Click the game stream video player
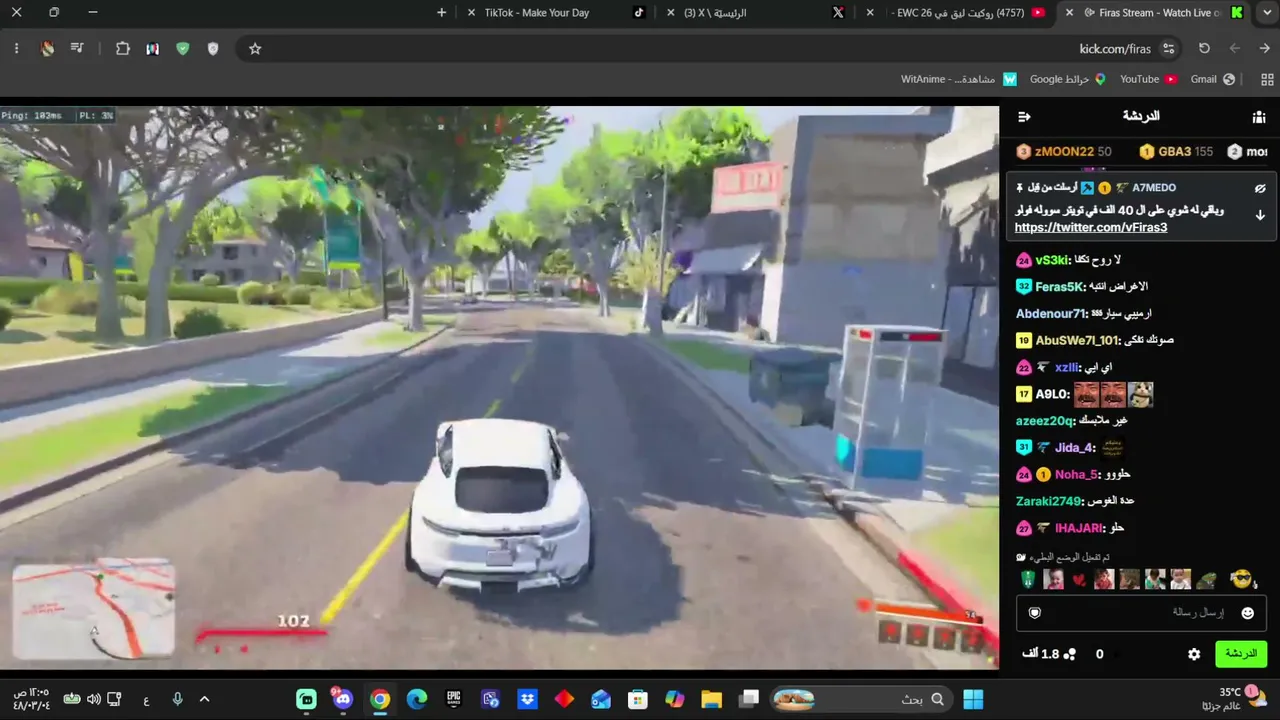 tap(499, 387)
